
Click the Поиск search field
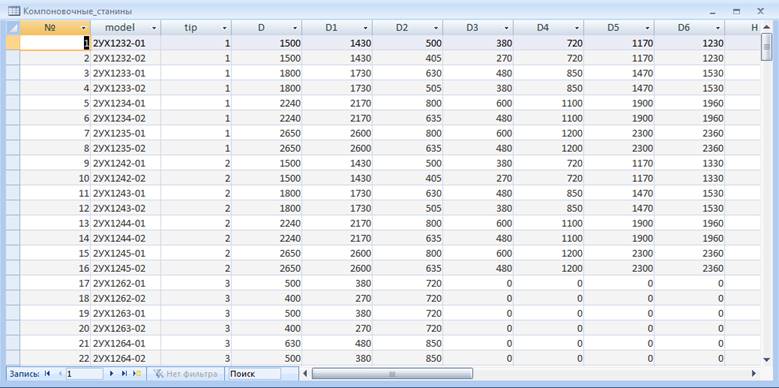pos(253,374)
